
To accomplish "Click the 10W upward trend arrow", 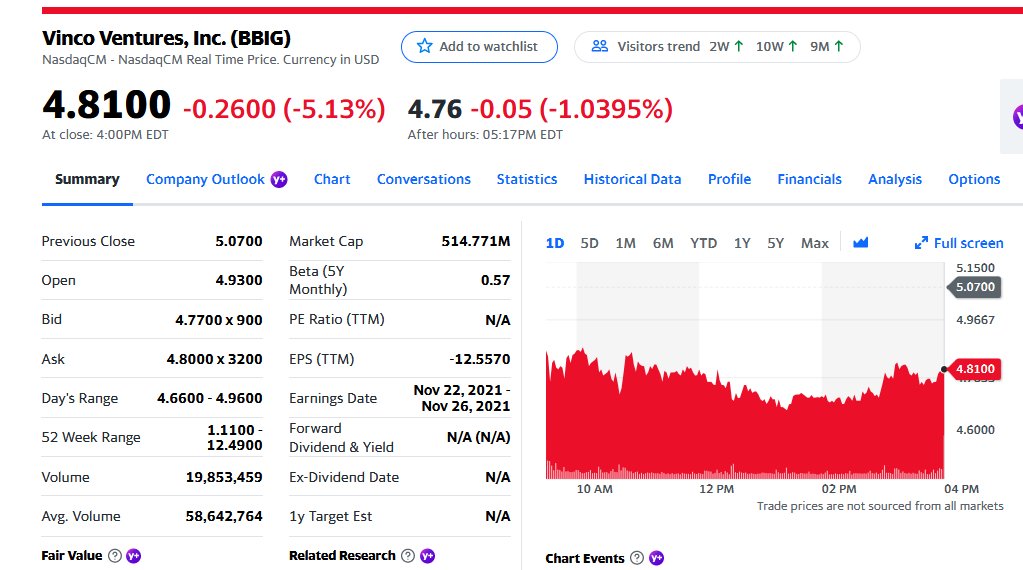I will tap(793, 46).
